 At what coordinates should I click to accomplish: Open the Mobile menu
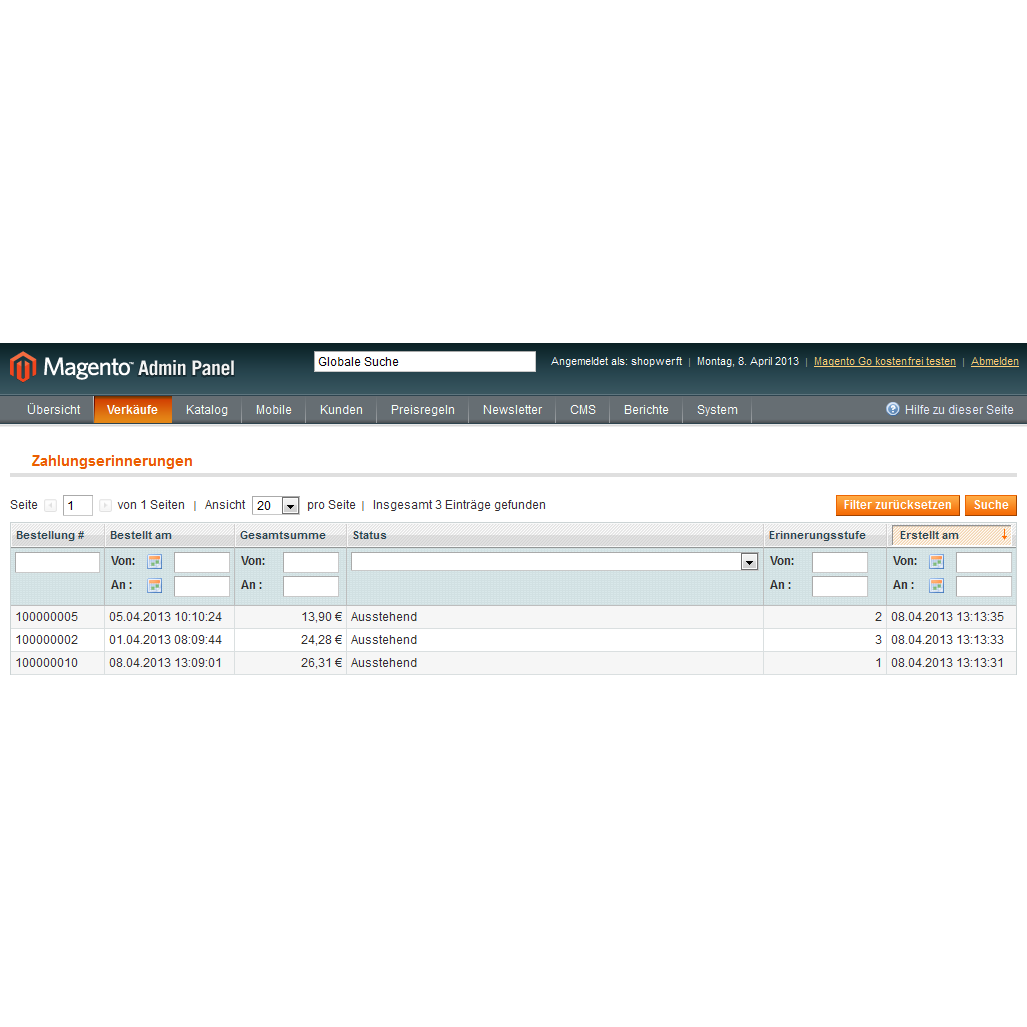274,409
